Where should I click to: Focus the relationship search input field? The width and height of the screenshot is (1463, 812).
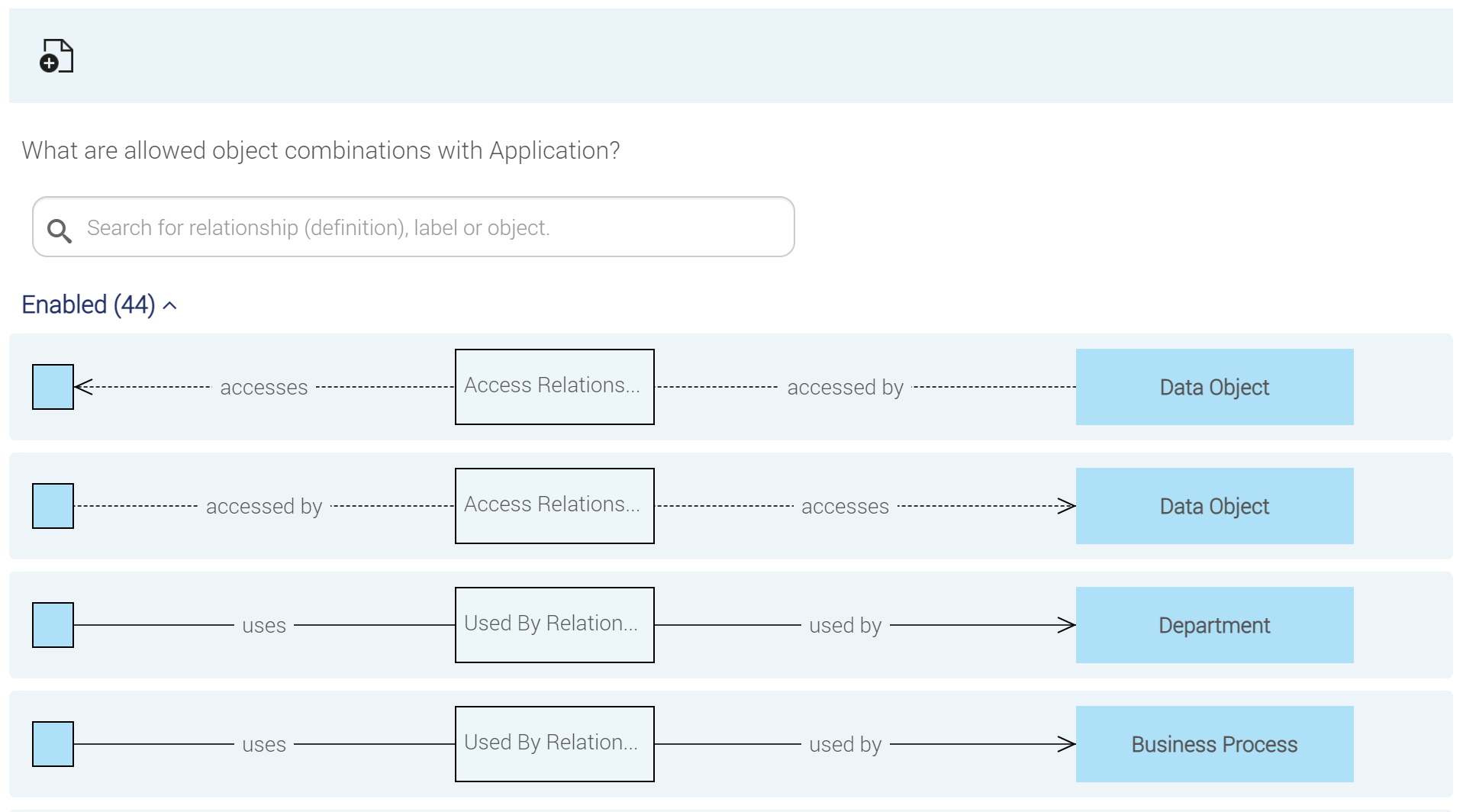click(413, 227)
